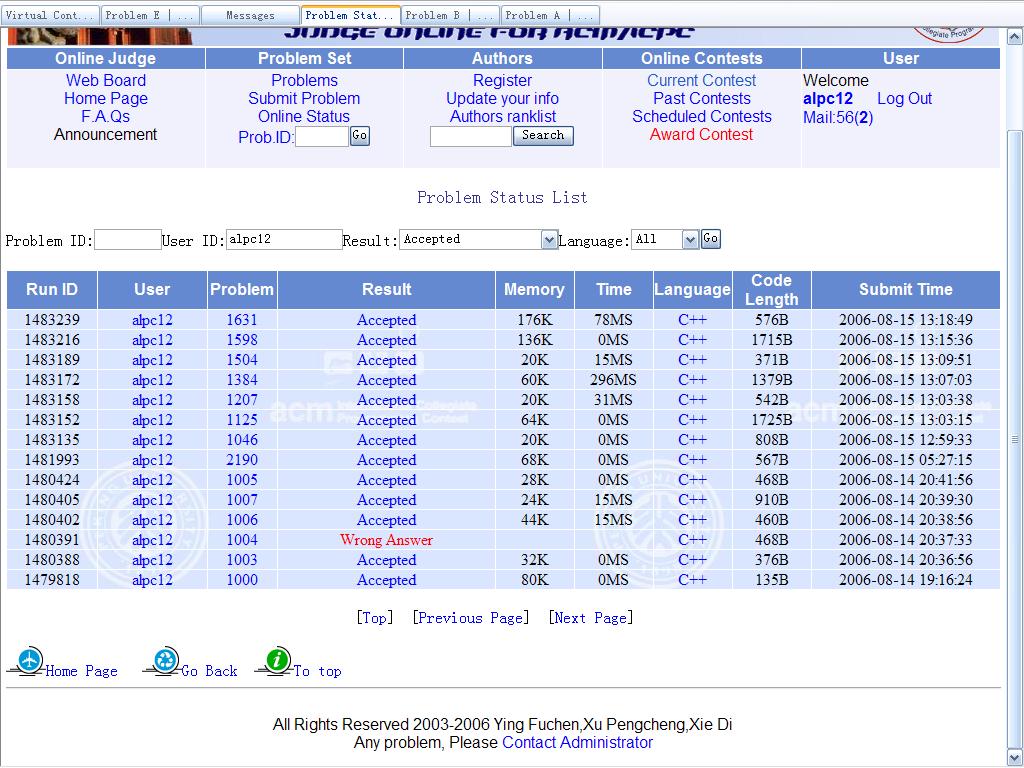Viewport: 1024px width, 768px height.
Task: Click the green To top info icon
Action: pyautogui.click(x=277, y=661)
